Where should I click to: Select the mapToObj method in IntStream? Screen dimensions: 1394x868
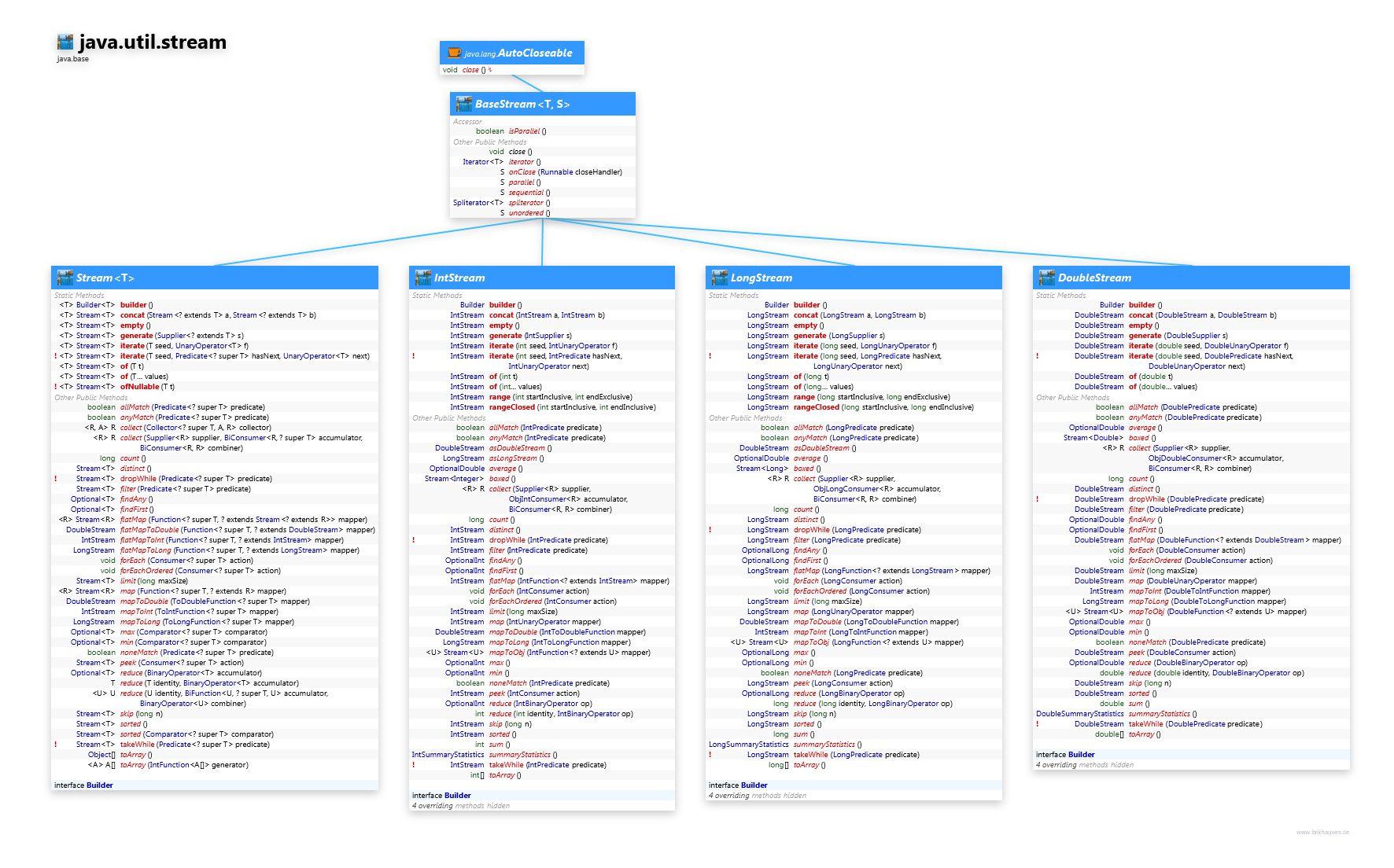pos(507,653)
